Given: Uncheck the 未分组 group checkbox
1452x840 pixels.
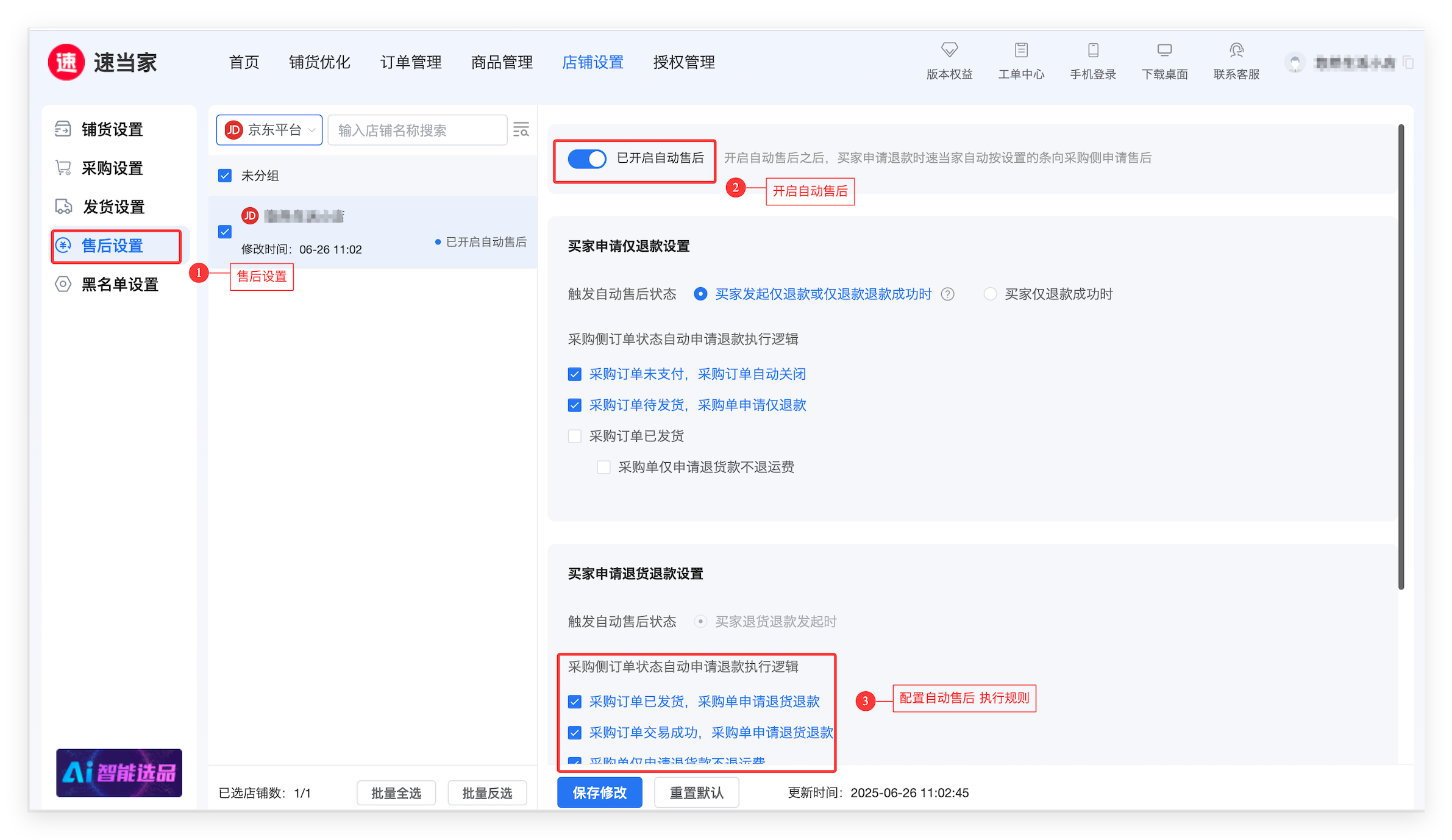Looking at the screenshot, I should coord(225,176).
